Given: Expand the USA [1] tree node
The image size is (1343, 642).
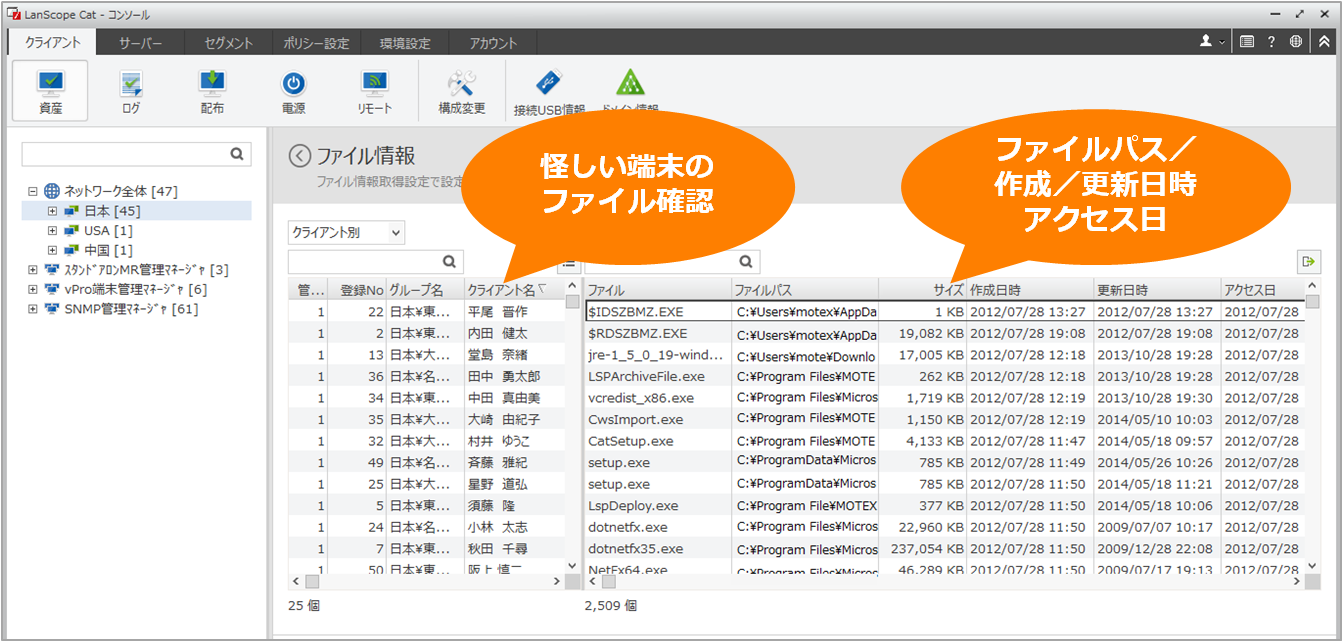Looking at the screenshot, I should pyautogui.click(x=53, y=231).
